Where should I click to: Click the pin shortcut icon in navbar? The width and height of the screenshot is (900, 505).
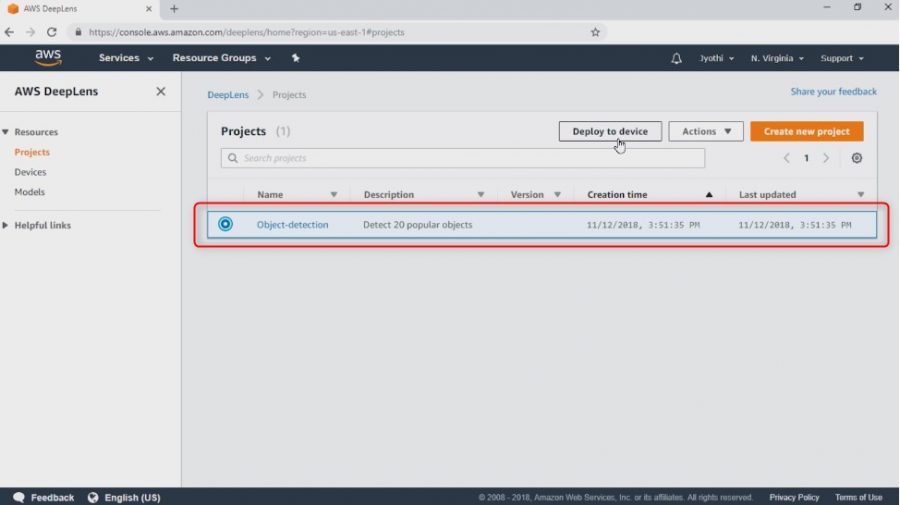tap(296, 58)
